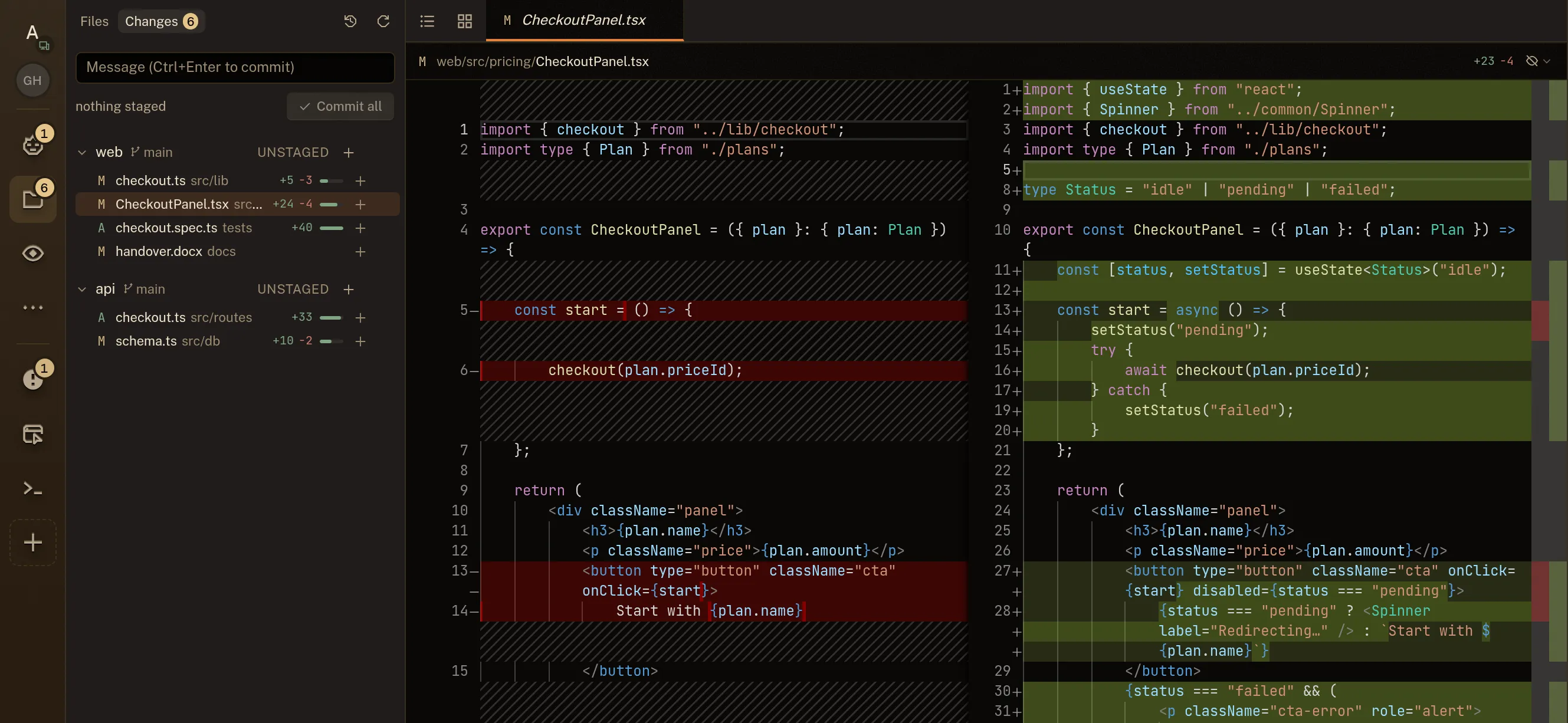This screenshot has width=1568, height=723.
Task: Open the browser preview sidebar icon
Action: (x=33, y=434)
